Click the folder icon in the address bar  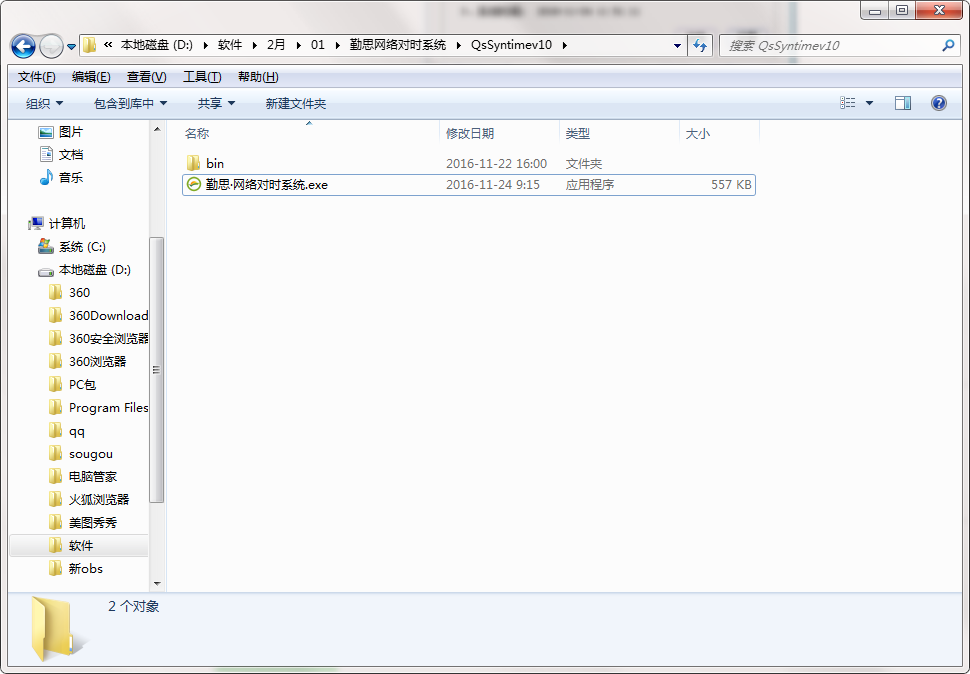tap(90, 45)
